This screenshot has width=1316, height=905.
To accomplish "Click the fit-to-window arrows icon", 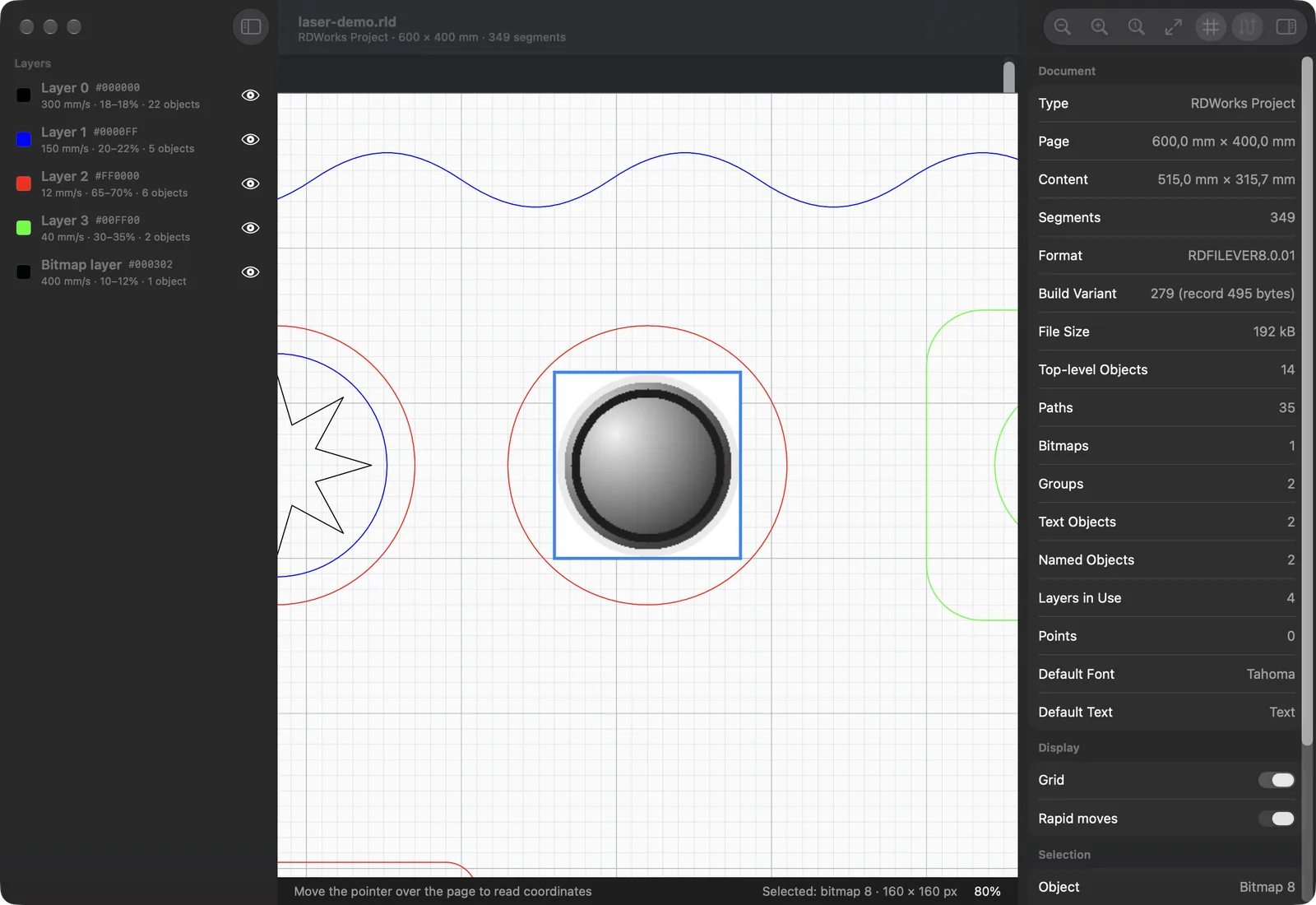I will point(1174,27).
